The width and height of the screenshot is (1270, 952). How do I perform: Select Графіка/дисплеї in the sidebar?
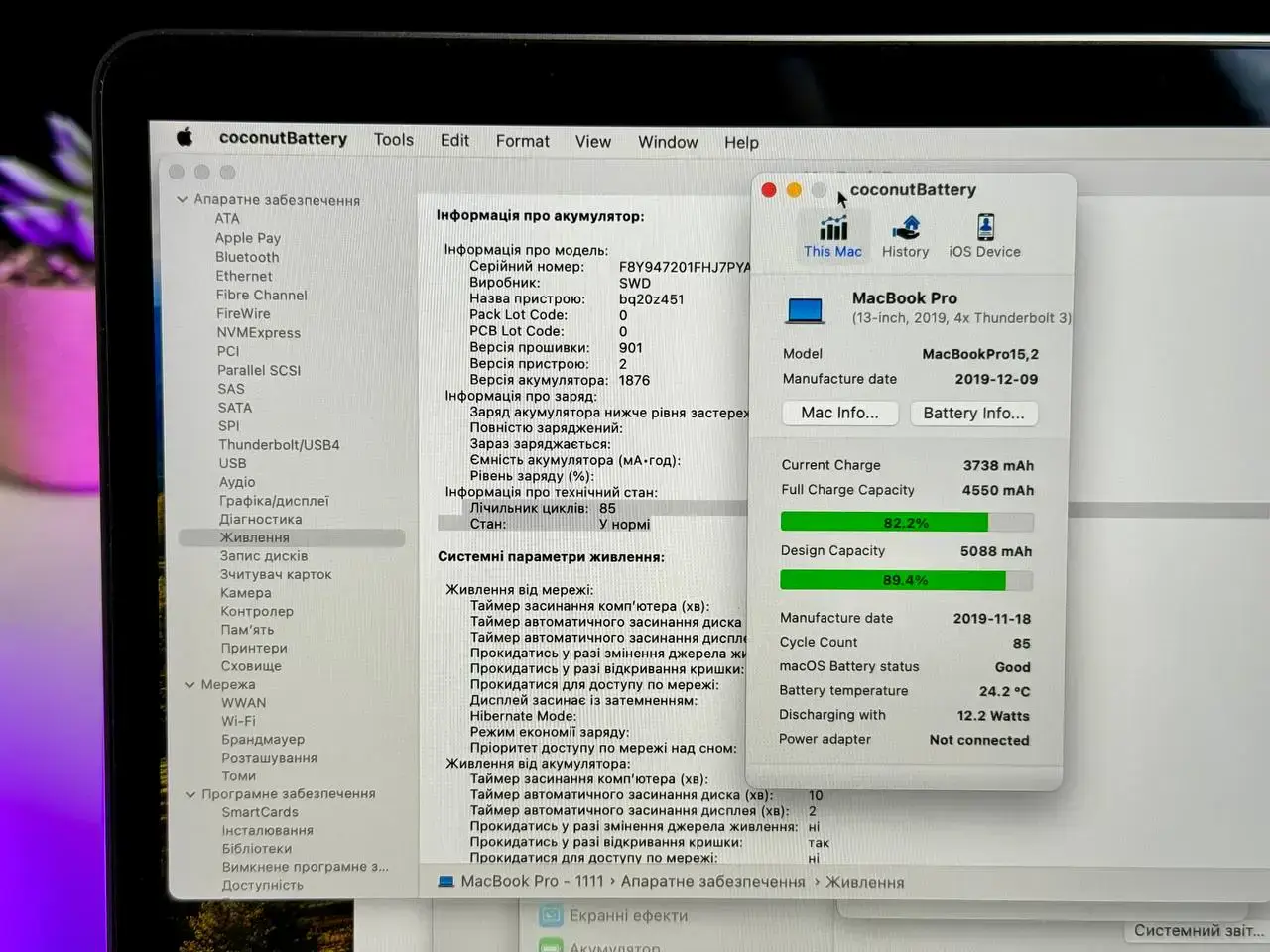274,501
